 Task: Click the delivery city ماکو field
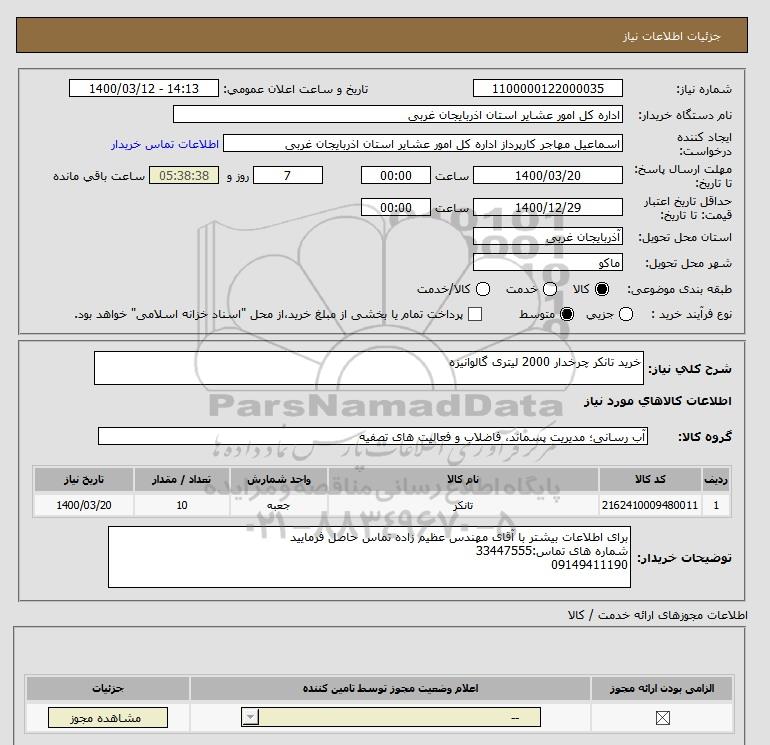click(548, 262)
